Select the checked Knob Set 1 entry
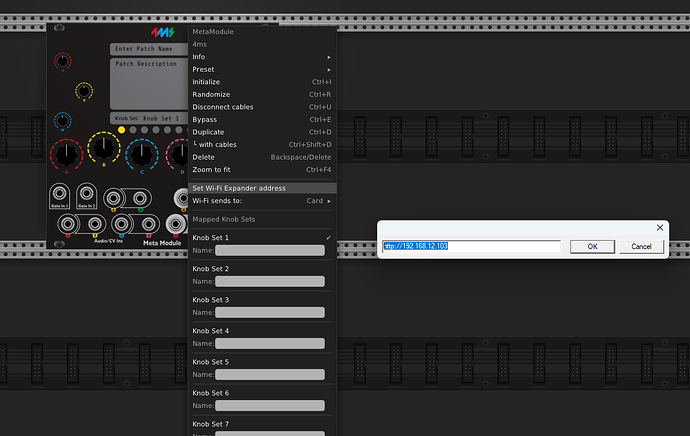The height and width of the screenshot is (436, 690). pyautogui.click(x=262, y=238)
